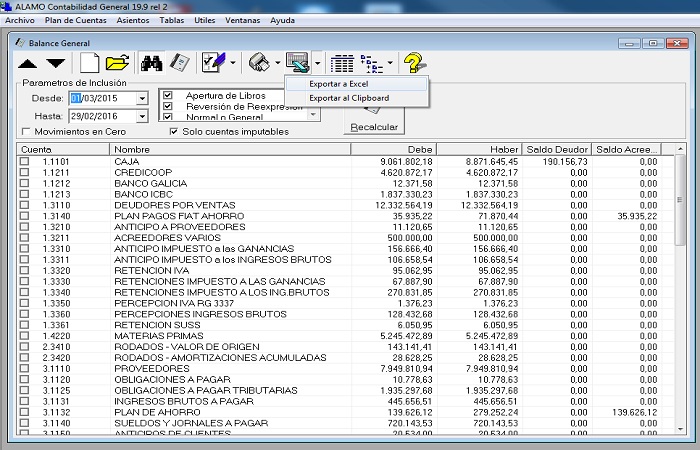Sort by Saldo Deudor column header
700x450 pixels.
[x=557, y=150]
